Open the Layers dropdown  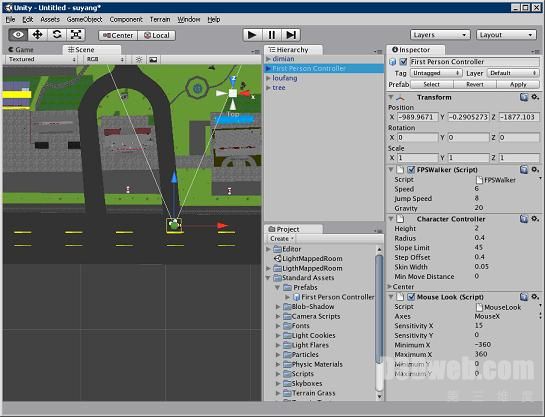(x=440, y=35)
